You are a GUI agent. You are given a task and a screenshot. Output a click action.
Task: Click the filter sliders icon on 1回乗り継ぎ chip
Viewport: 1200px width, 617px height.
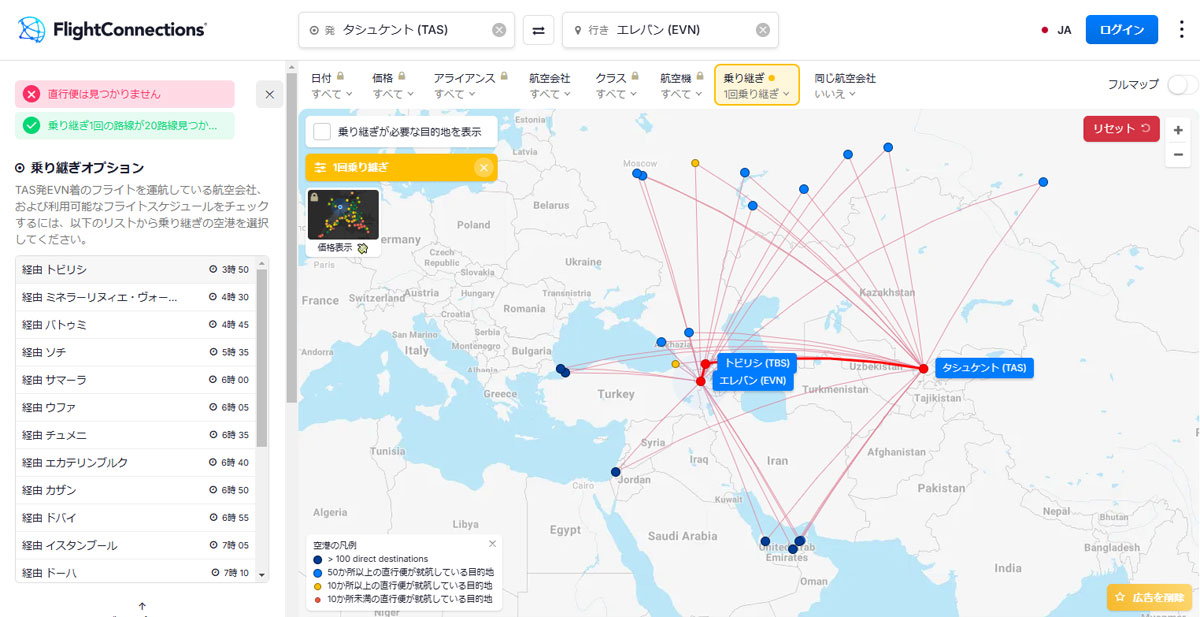320,167
